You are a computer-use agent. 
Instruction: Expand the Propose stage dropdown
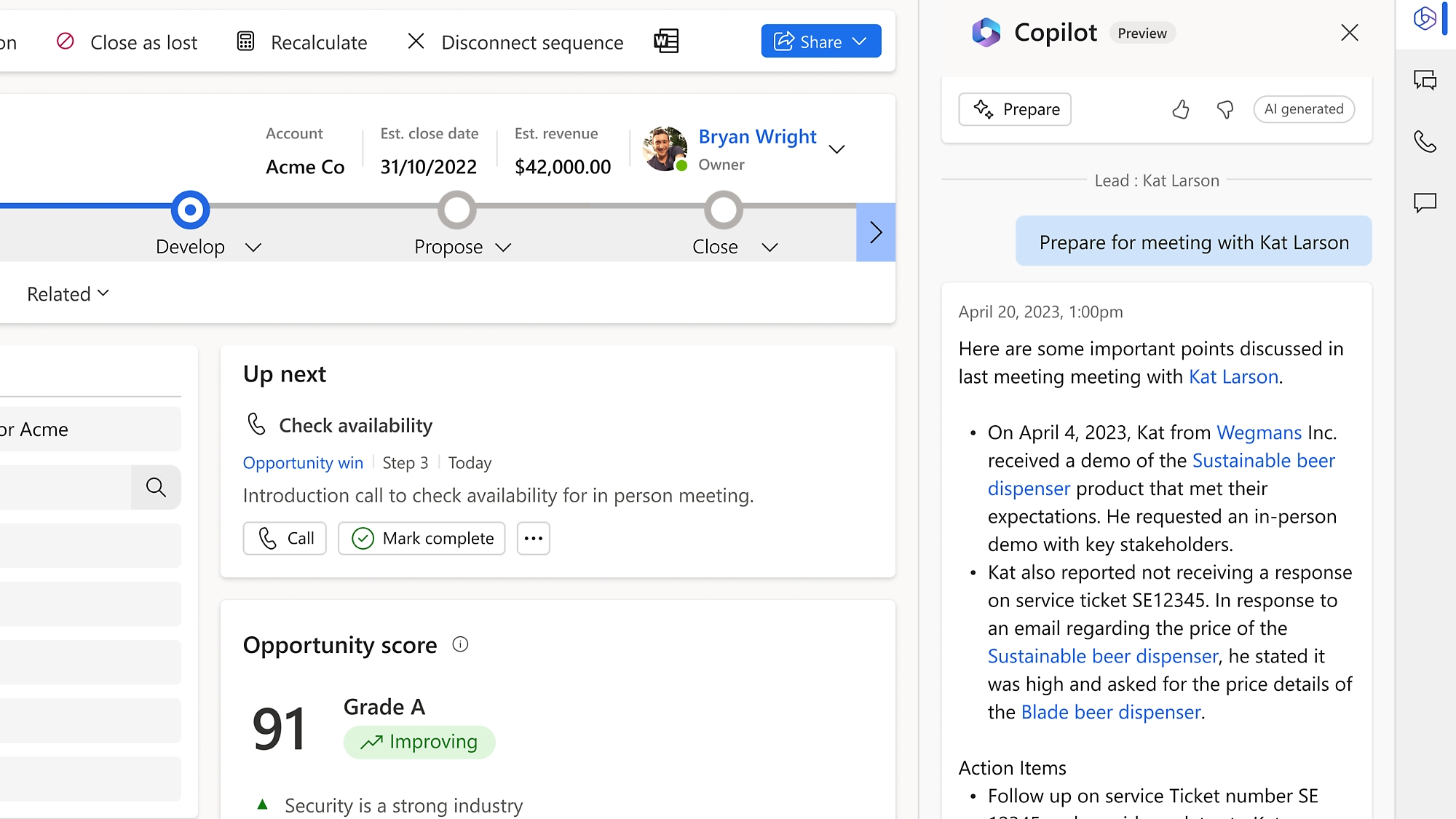[504, 247]
